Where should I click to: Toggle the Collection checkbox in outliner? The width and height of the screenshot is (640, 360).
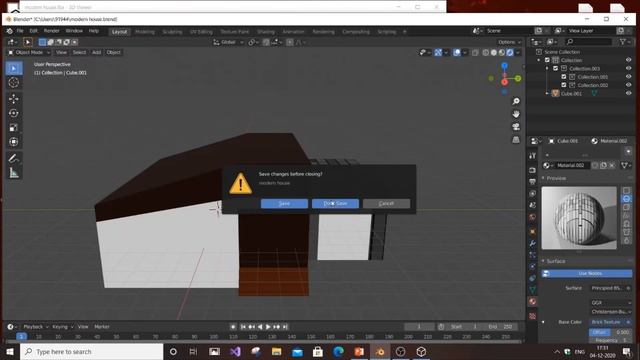(x=547, y=60)
